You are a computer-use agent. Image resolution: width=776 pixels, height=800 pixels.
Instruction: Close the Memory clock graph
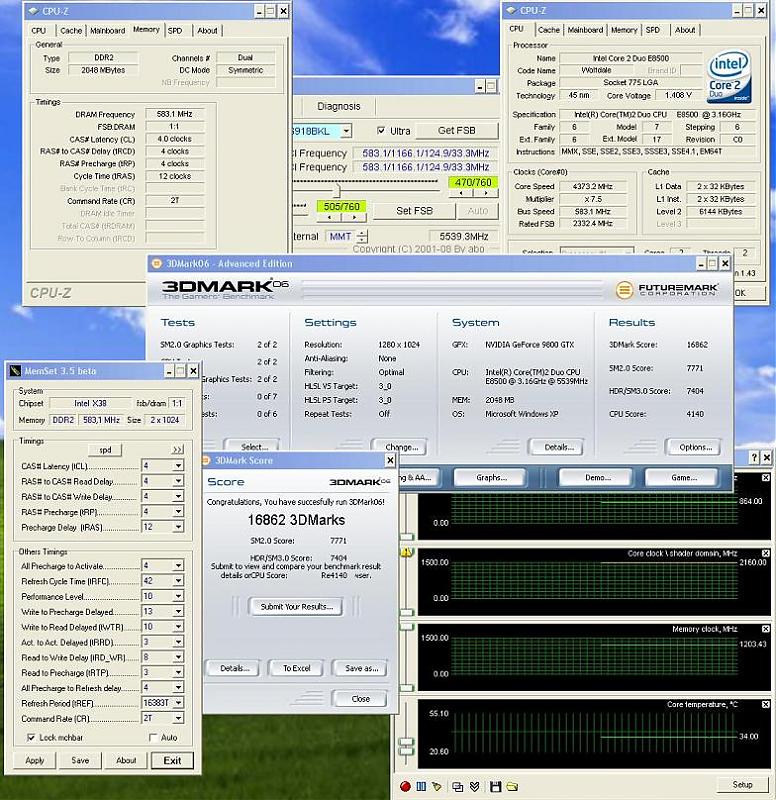[x=765, y=629]
